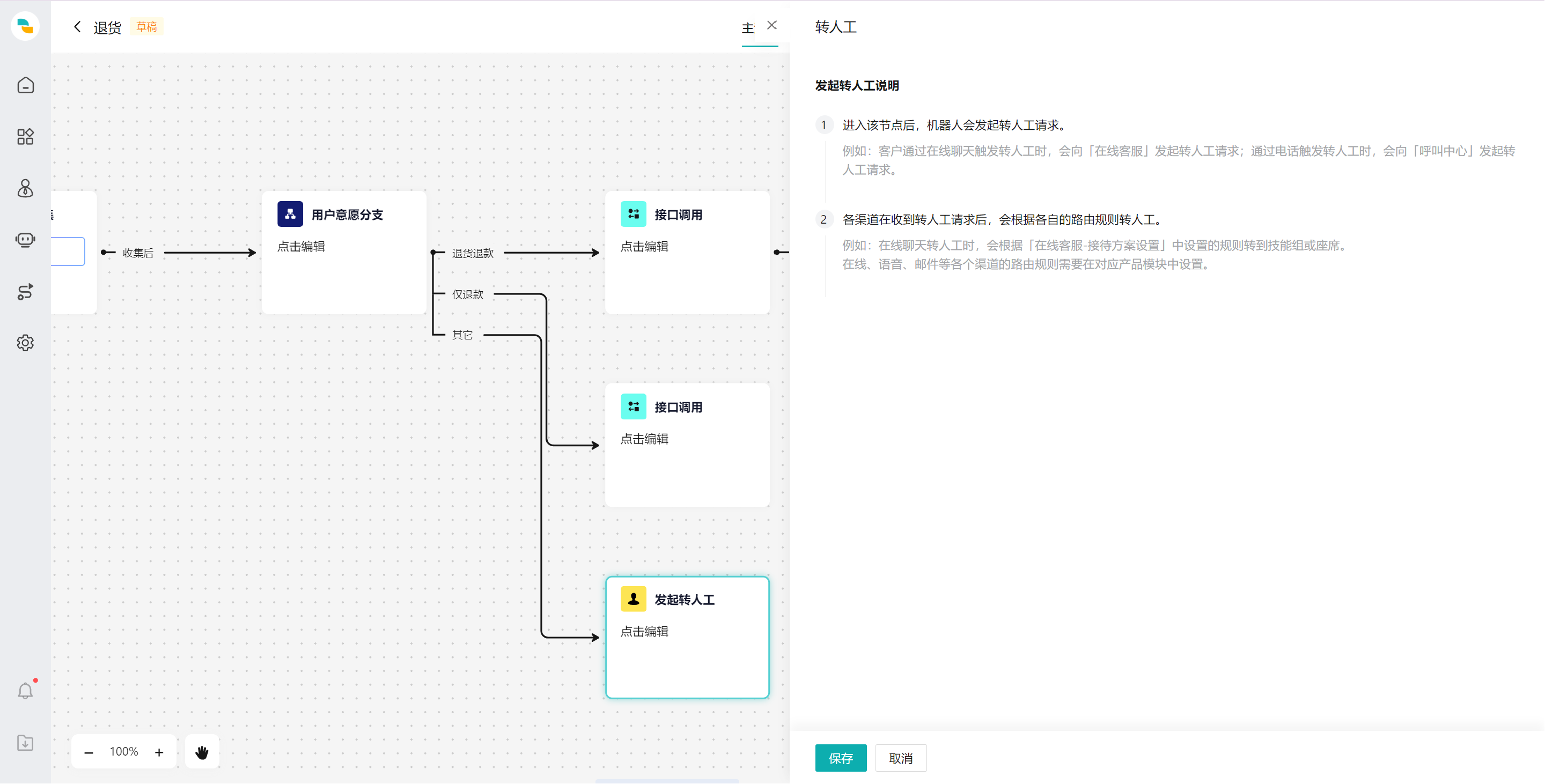Viewport: 1545px width, 784px height.
Task: Click the step 2 number marker
Action: [x=823, y=220]
